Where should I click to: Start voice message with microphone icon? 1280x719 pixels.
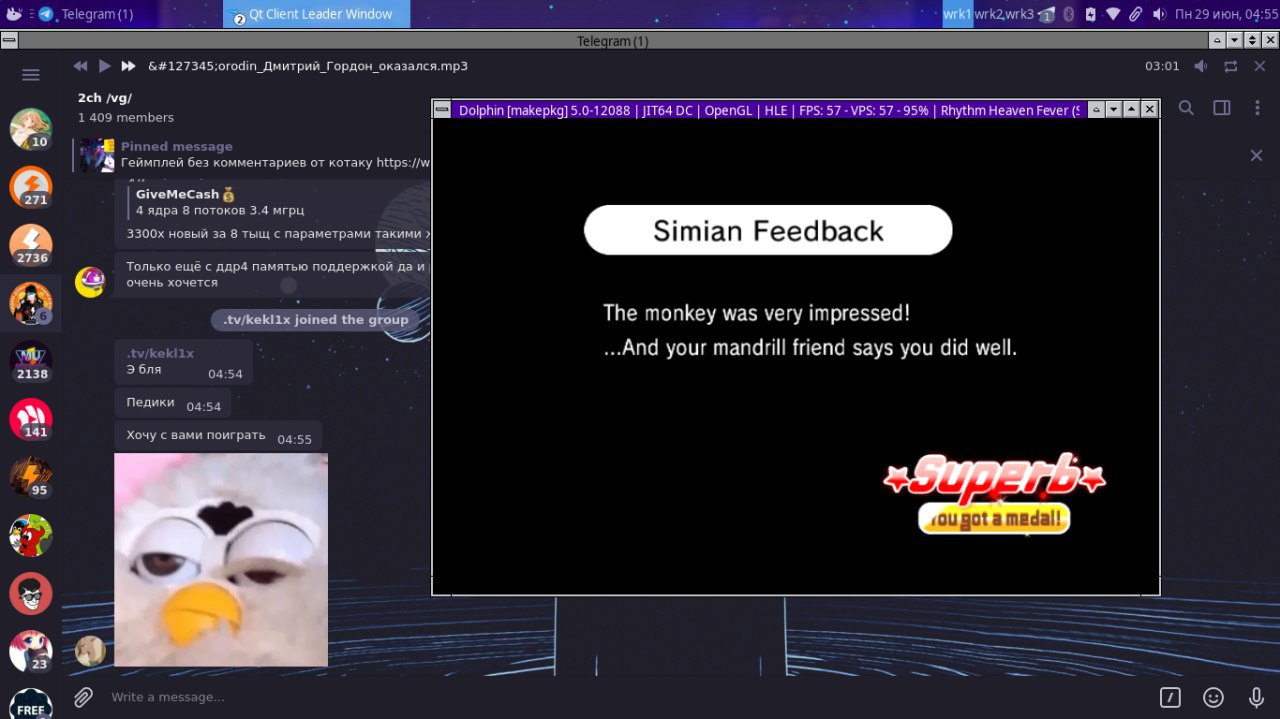[x=1256, y=697]
